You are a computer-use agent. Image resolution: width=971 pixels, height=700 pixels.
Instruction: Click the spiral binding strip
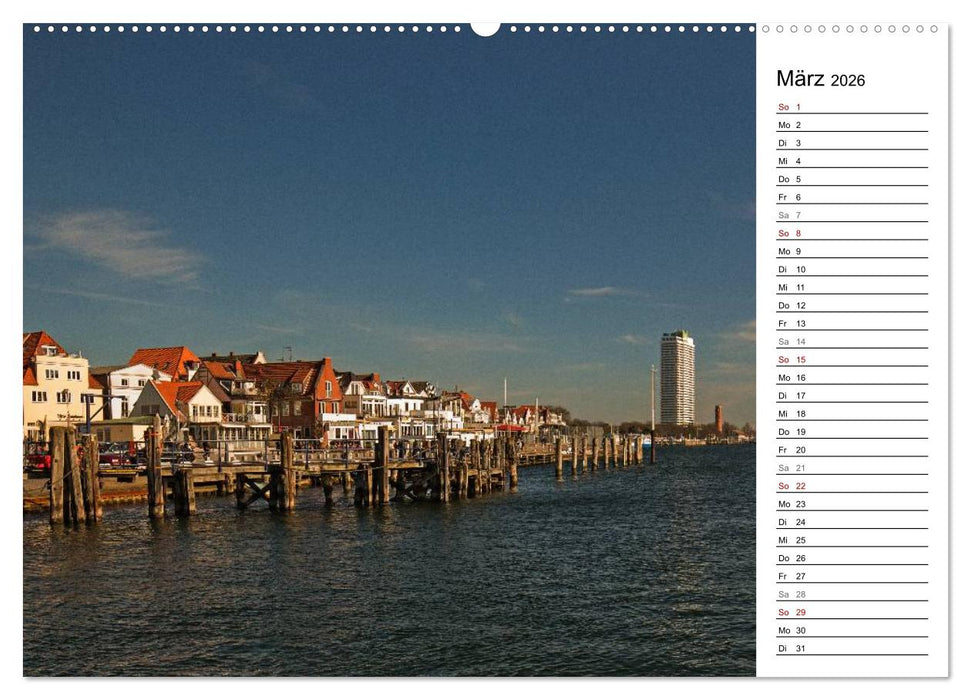click(250, 31)
